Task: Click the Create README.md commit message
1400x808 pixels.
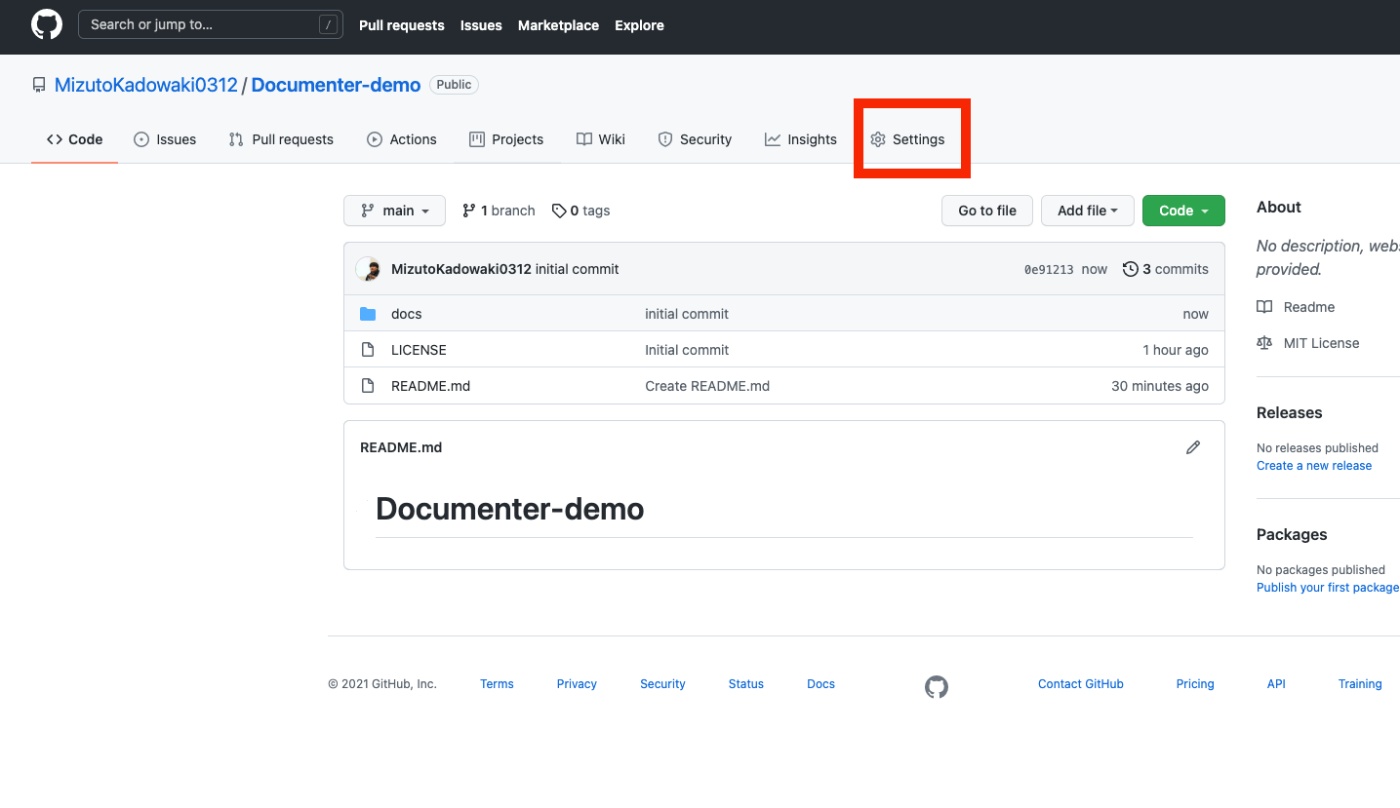Action: [x=708, y=386]
